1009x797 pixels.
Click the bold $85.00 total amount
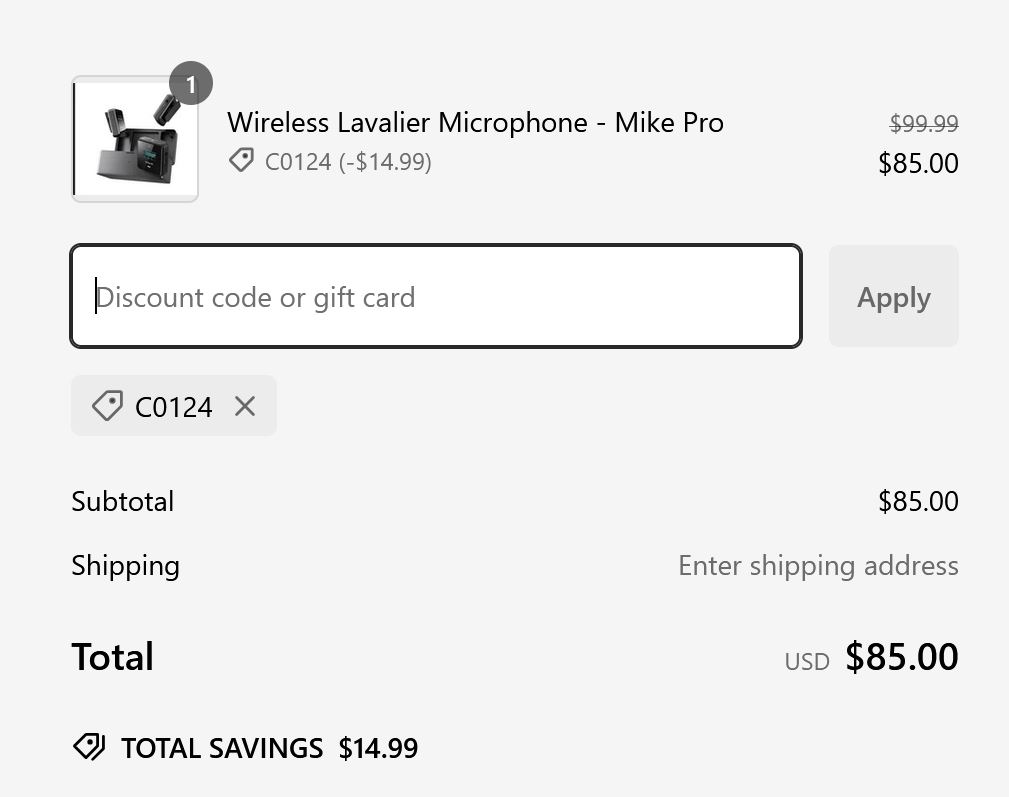(x=902, y=657)
